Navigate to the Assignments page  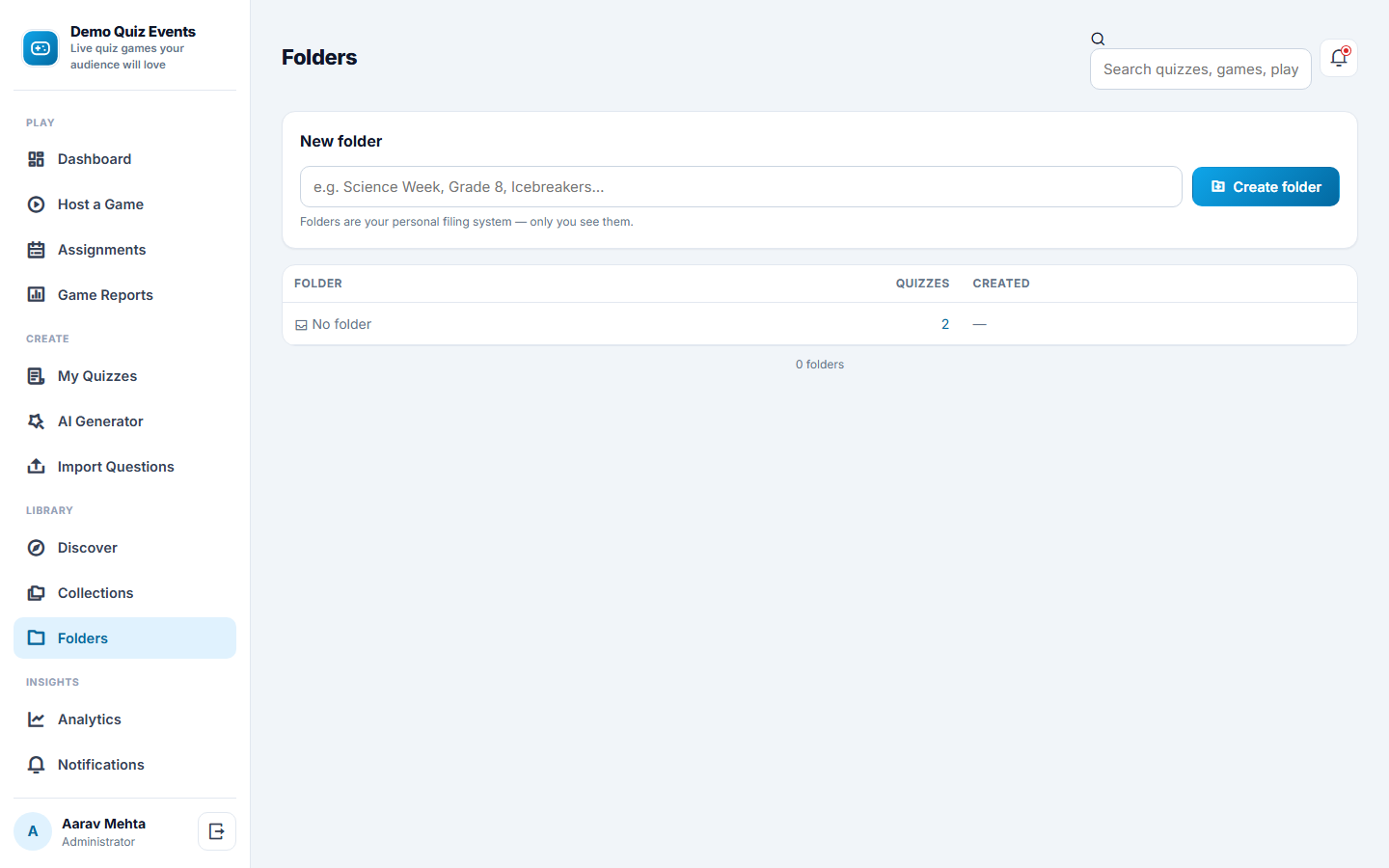pos(124,250)
